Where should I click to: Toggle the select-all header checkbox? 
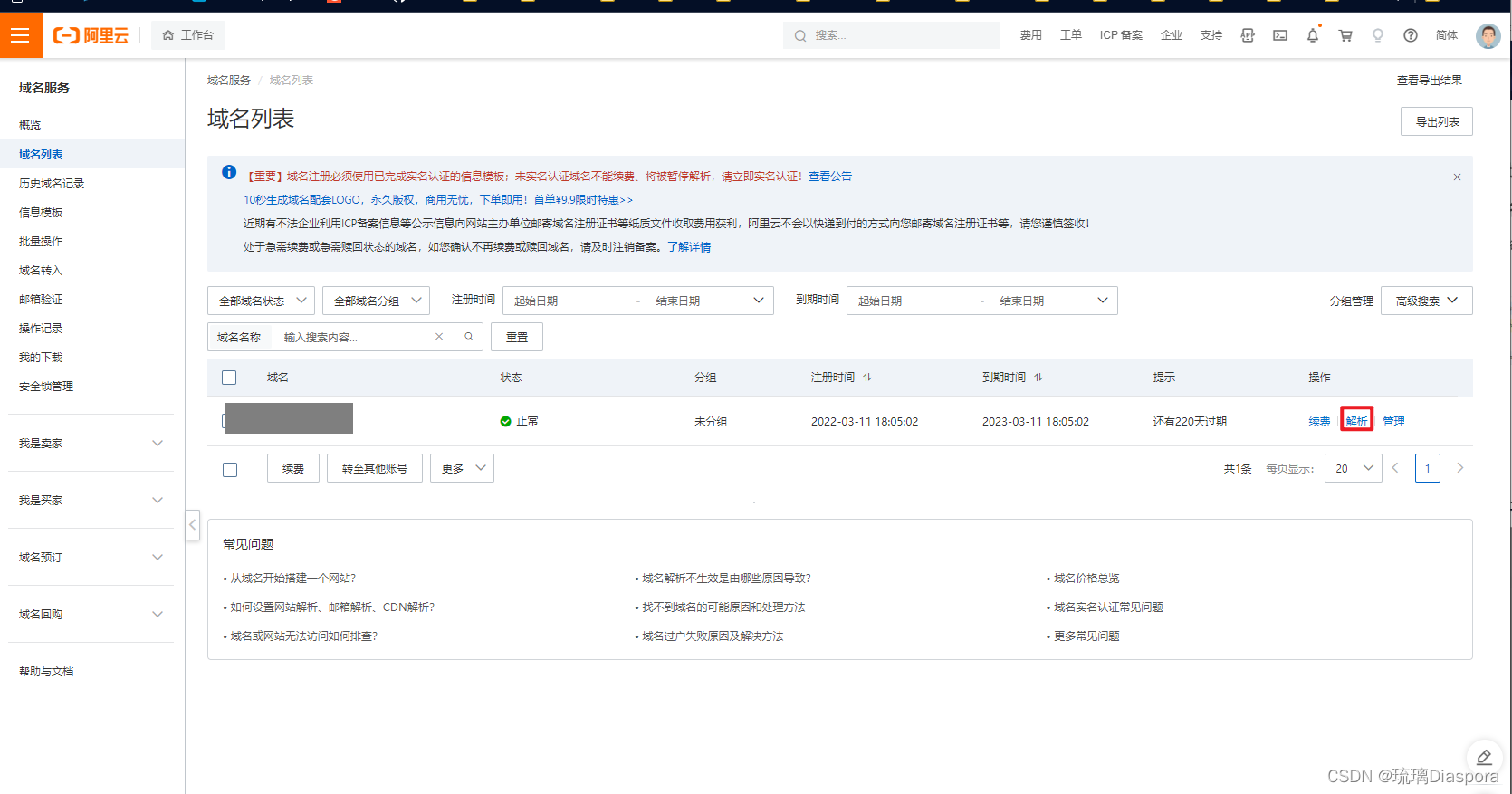coord(229,378)
